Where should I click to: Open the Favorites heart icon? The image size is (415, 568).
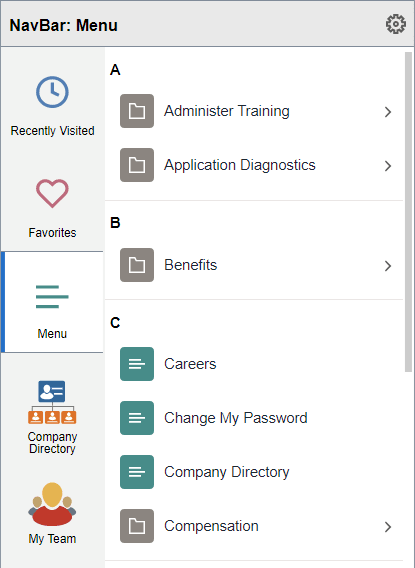[52, 193]
